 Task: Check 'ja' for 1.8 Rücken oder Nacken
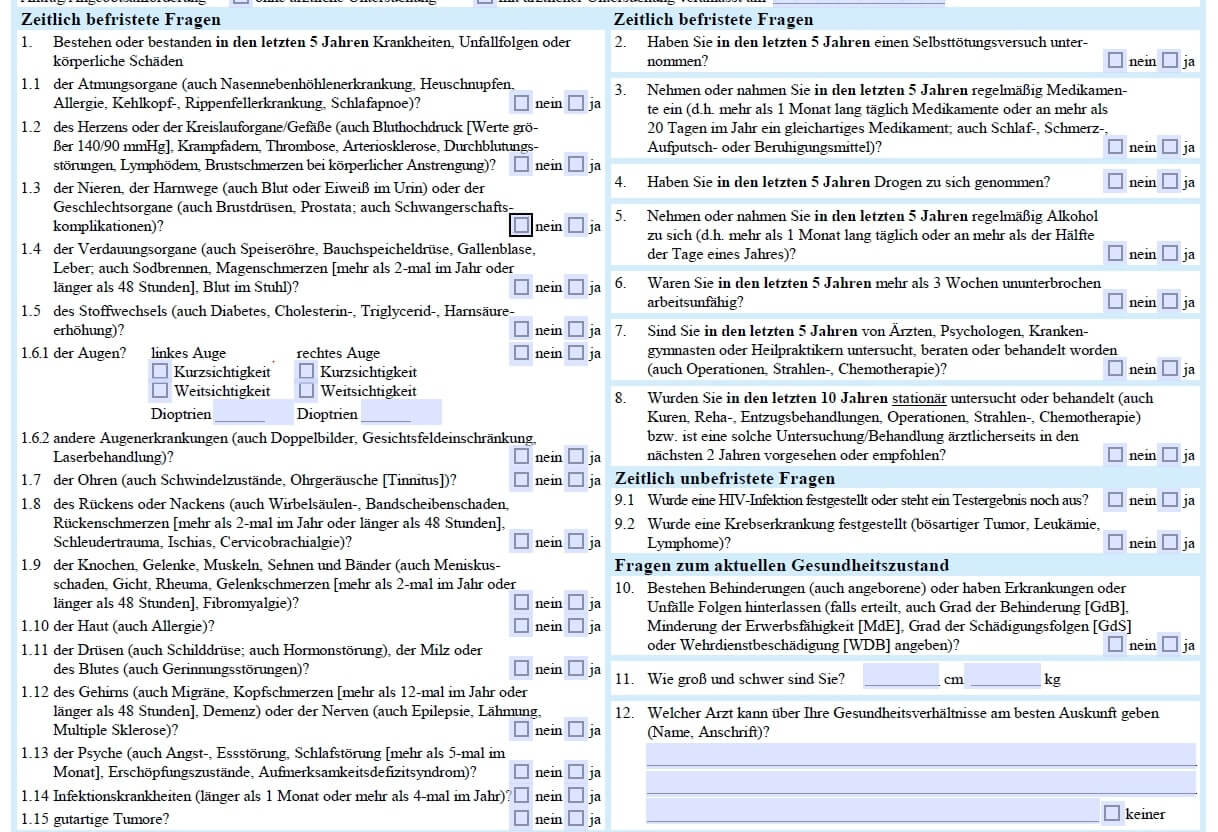(x=576, y=541)
